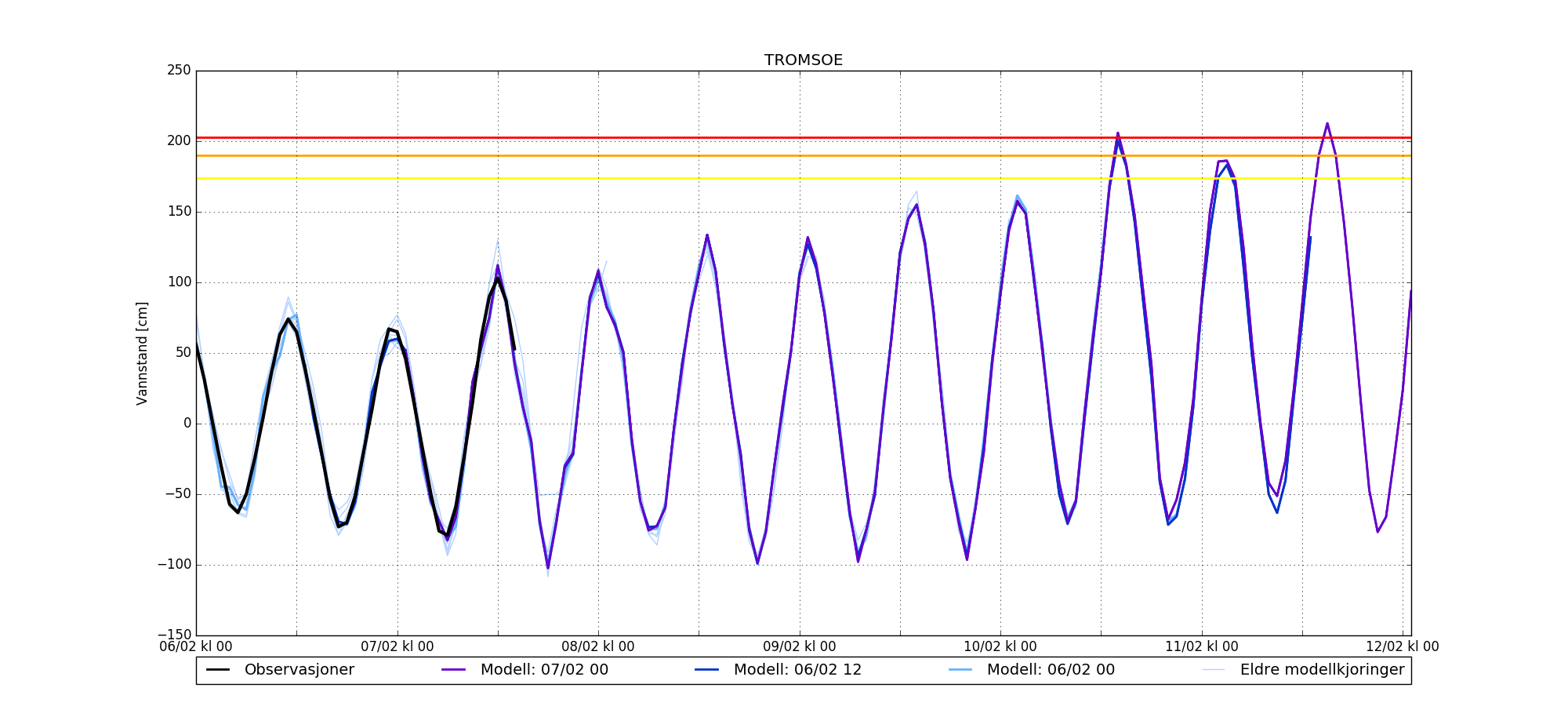
Task: Click the 10/02 kl 00 x-axis label
Action: pos(1000,646)
